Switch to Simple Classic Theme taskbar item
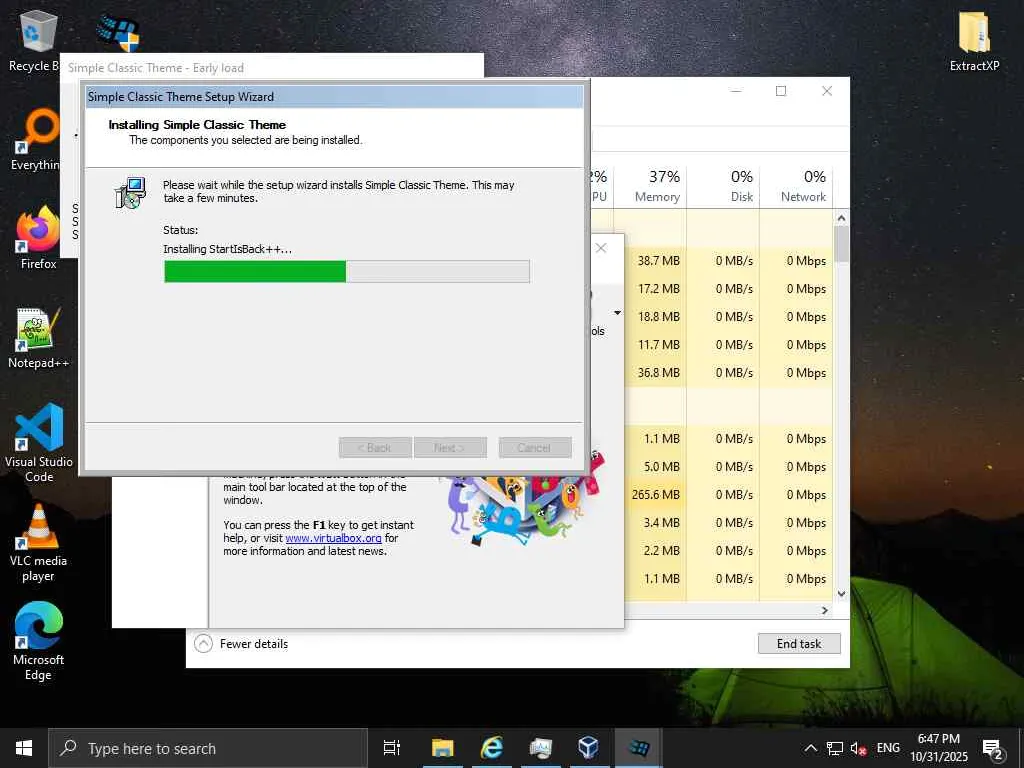 [x=638, y=748]
